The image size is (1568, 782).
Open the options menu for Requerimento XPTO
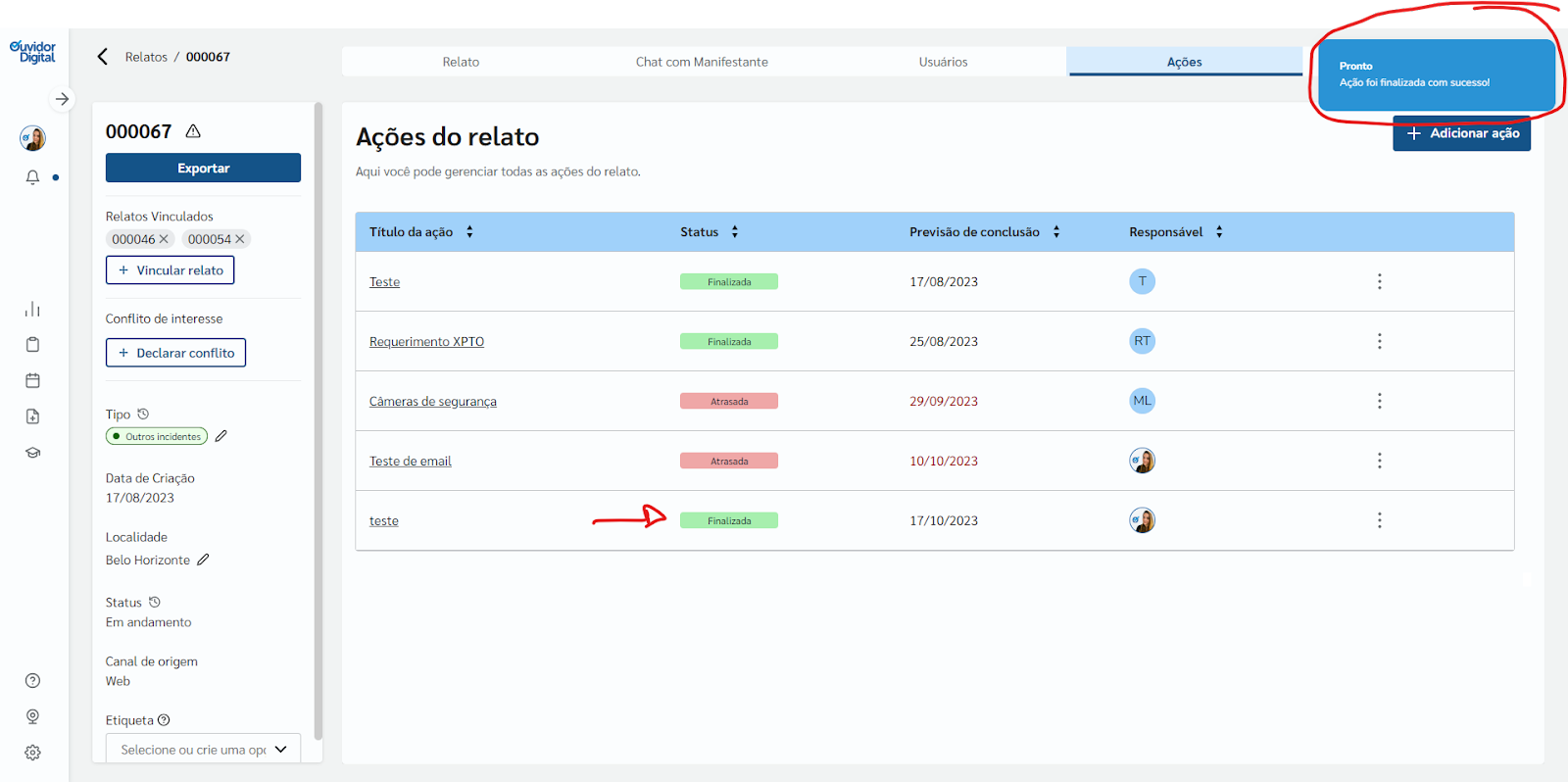[1380, 341]
